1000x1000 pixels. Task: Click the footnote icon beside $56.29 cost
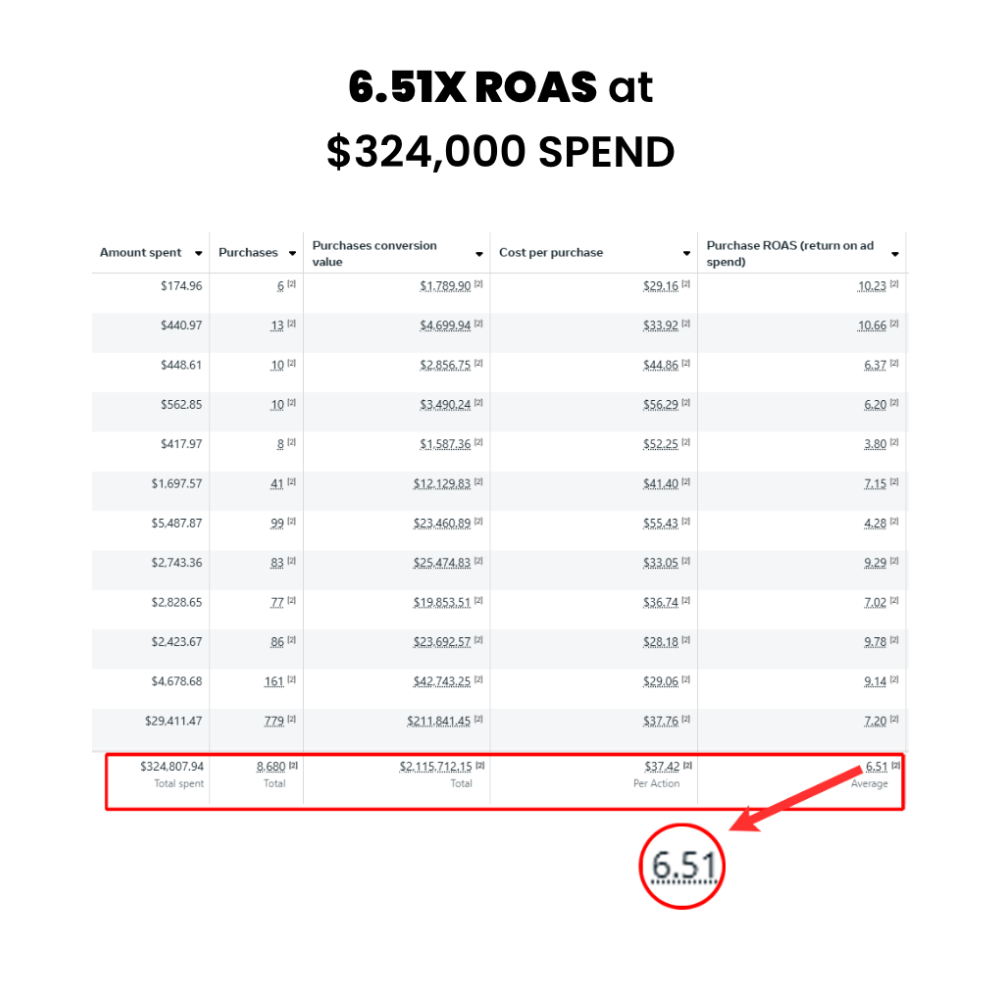click(x=686, y=404)
